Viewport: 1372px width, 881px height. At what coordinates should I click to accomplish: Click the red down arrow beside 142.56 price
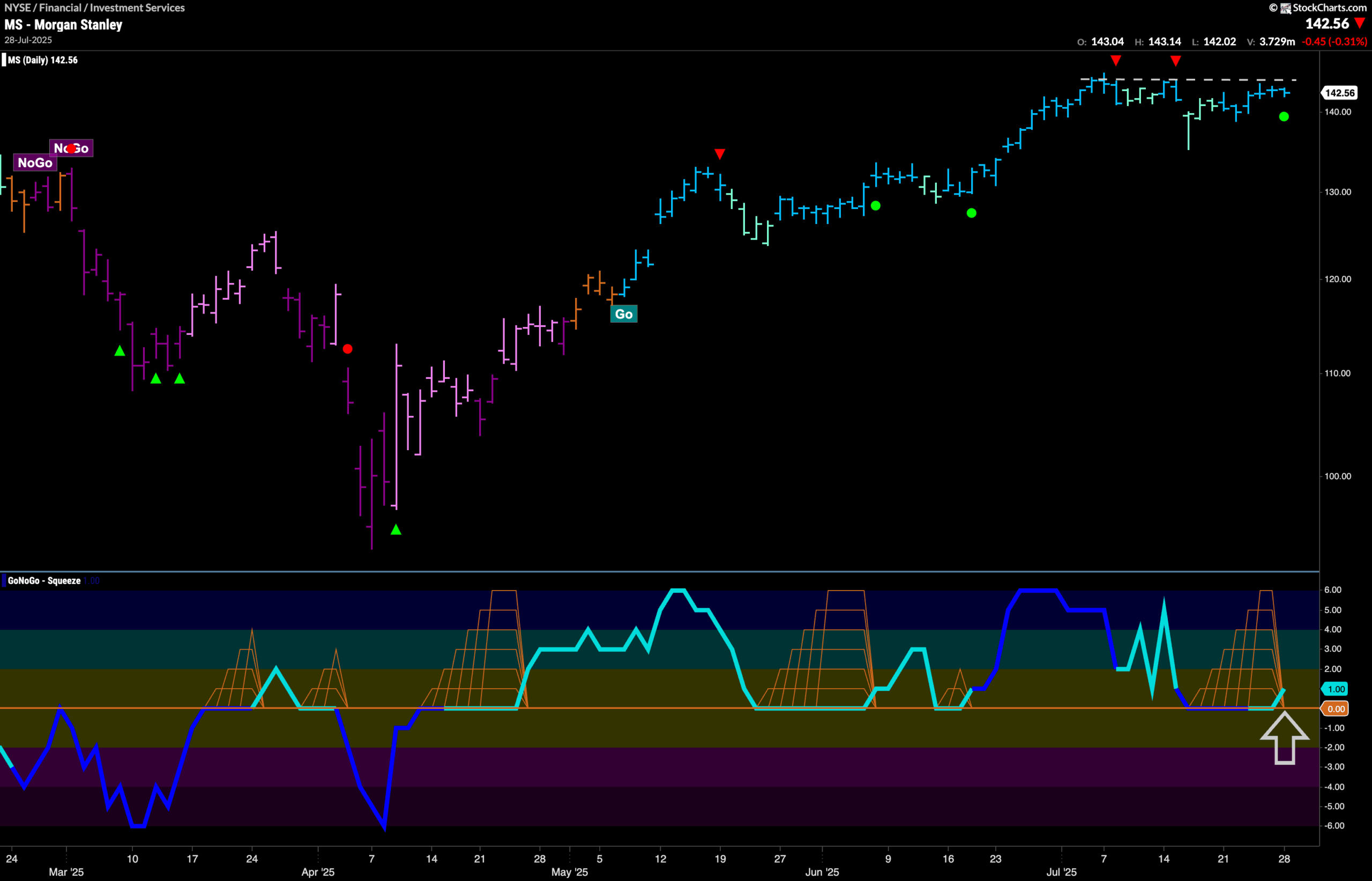coord(1360,23)
